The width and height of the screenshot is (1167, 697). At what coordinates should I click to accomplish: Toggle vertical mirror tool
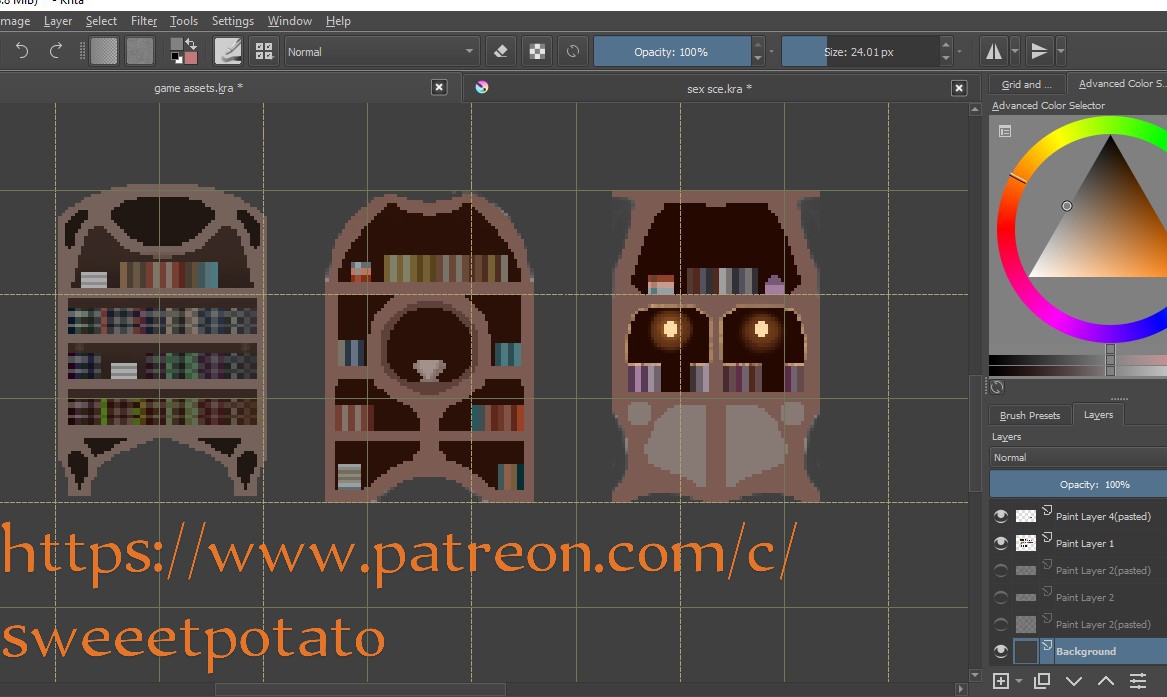(x=1039, y=51)
